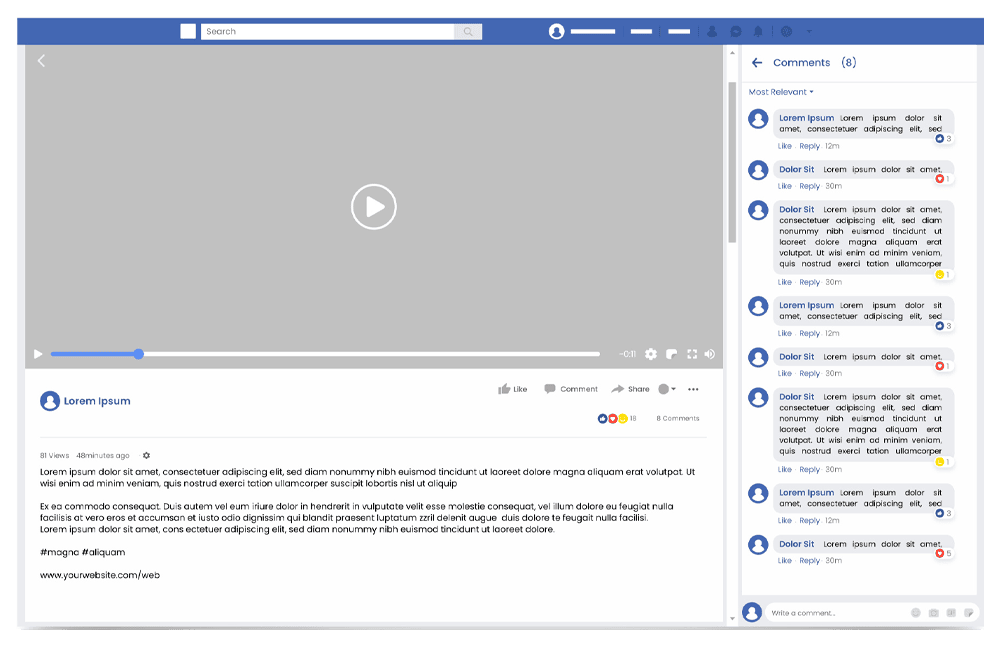
Task: Open the '8 Comments' link under the post
Action: (678, 418)
